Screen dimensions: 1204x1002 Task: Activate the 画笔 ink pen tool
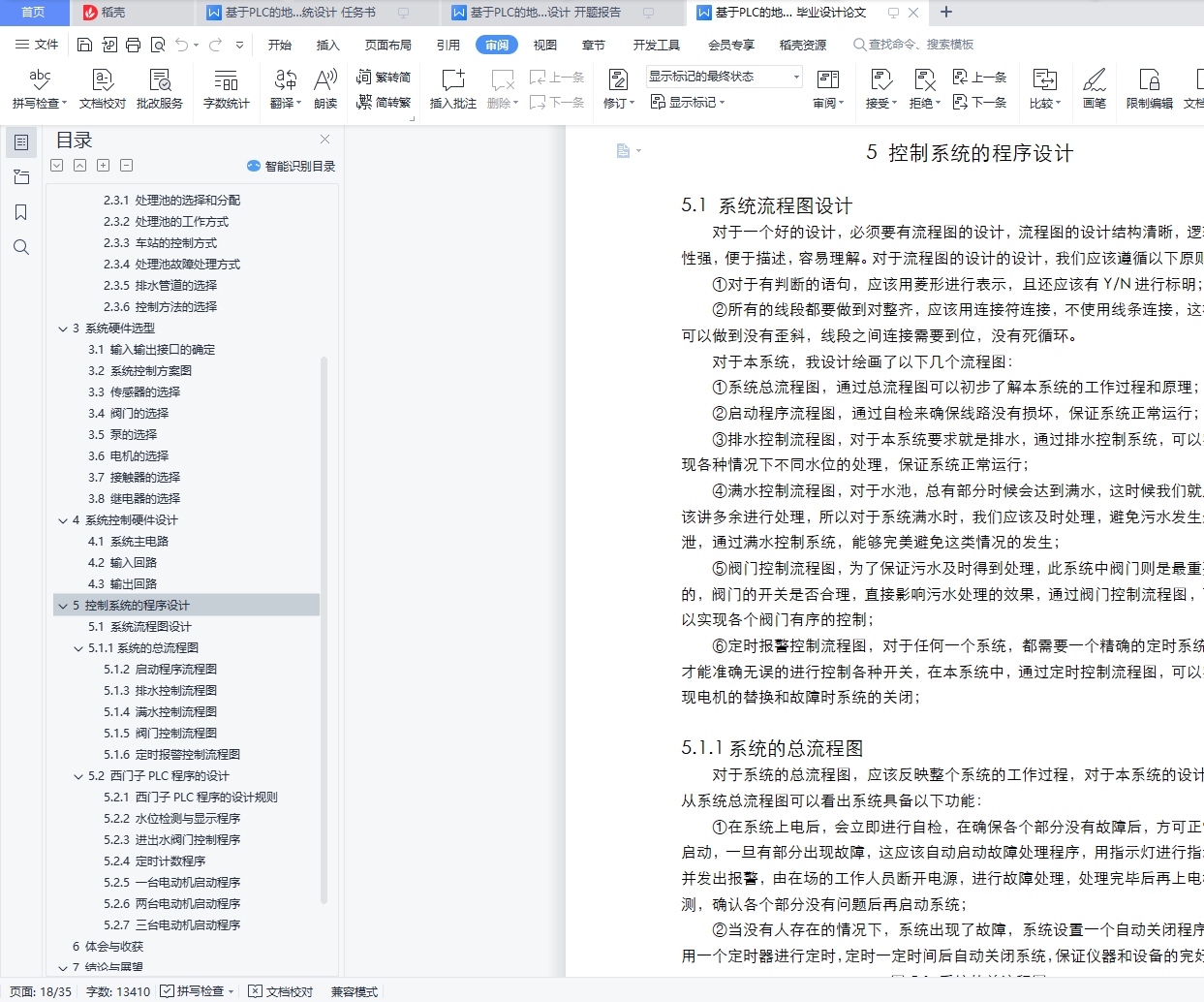(1095, 88)
